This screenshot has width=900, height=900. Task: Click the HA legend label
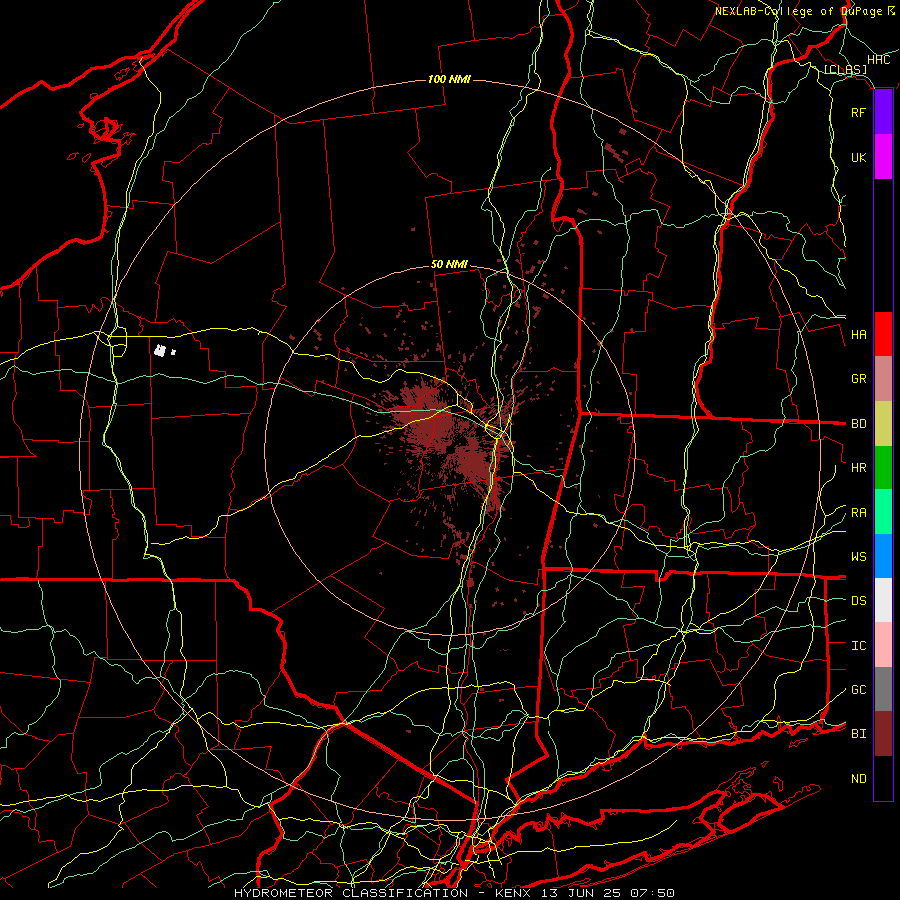[x=858, y=334]
